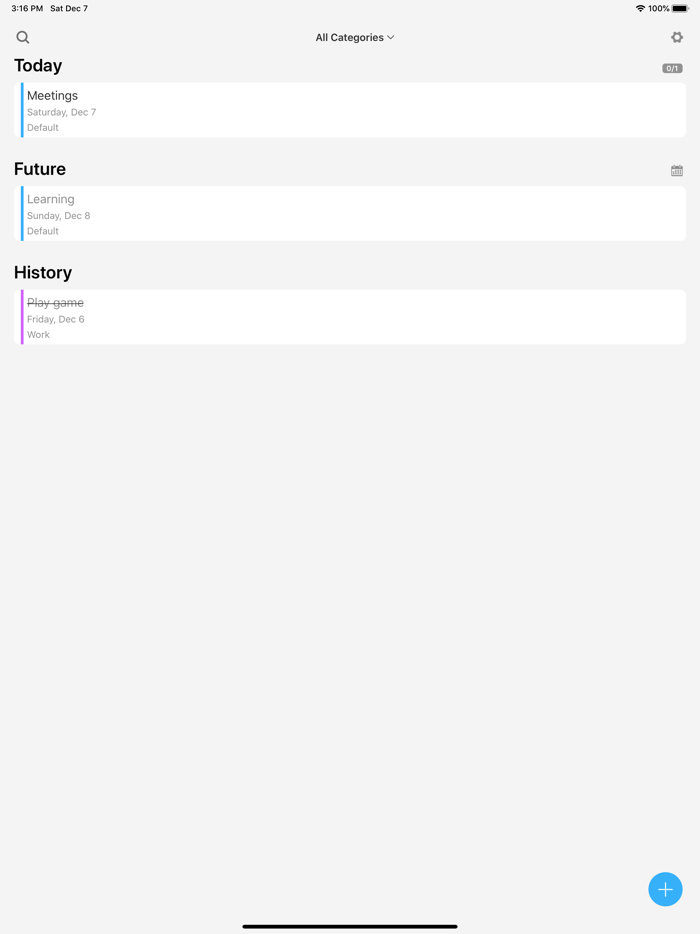This screenshot has height=934, width=700.
Task: Open the Meetings task card
Action: pos(350,110)
